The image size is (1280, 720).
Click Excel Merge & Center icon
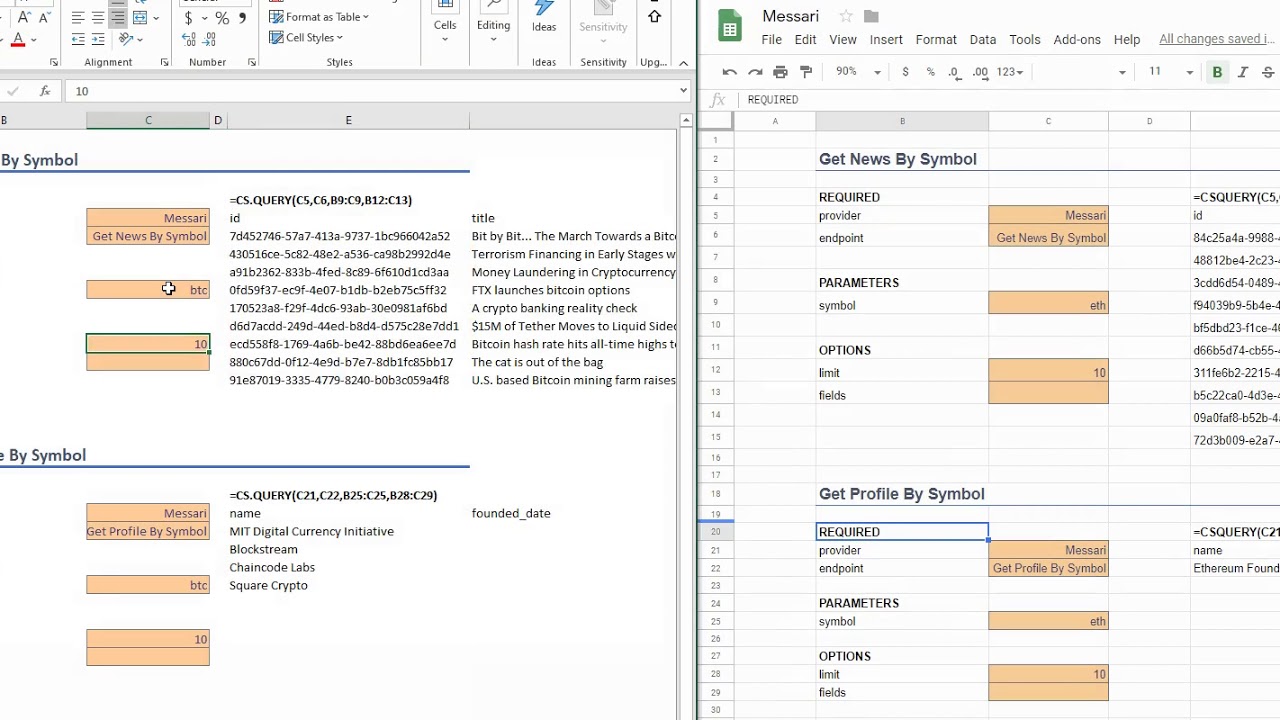[x=140, y=18]
